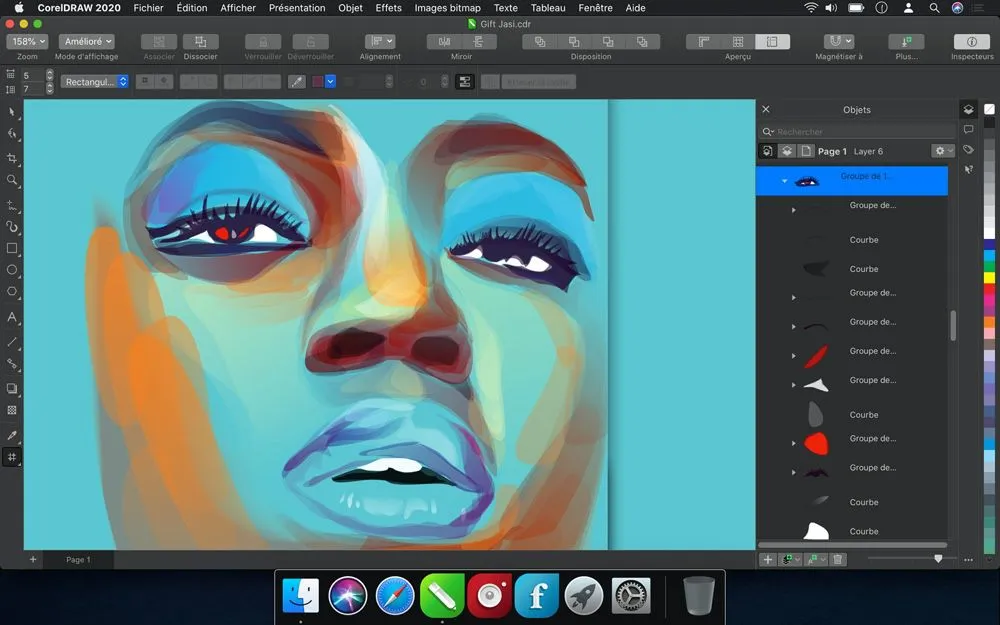This screenshot has width=1000, height=625.
Task: Toggle the document page view beside Layer 6
Action: click(x=805, y=150)
